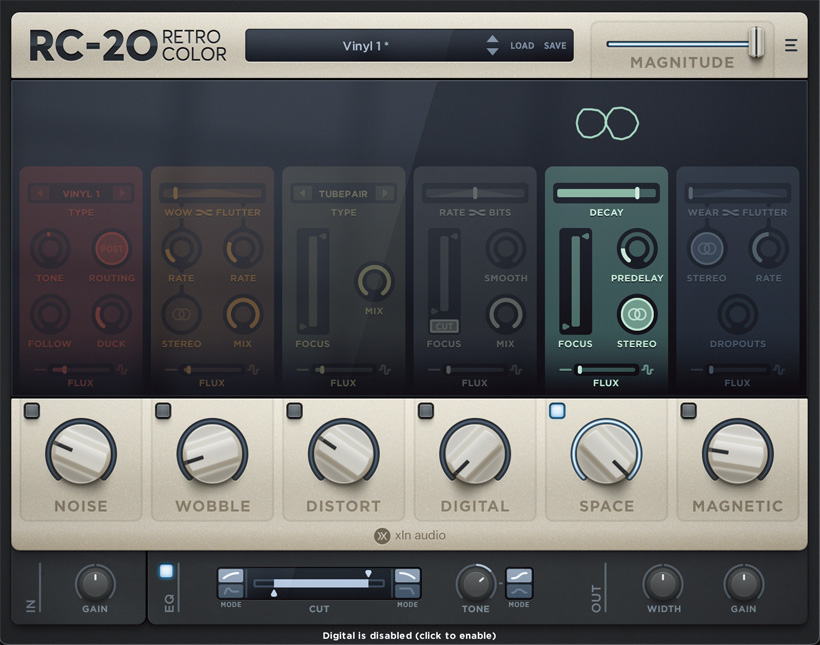
Task: Select the upper Tone mode curve button
Action: 519,576
